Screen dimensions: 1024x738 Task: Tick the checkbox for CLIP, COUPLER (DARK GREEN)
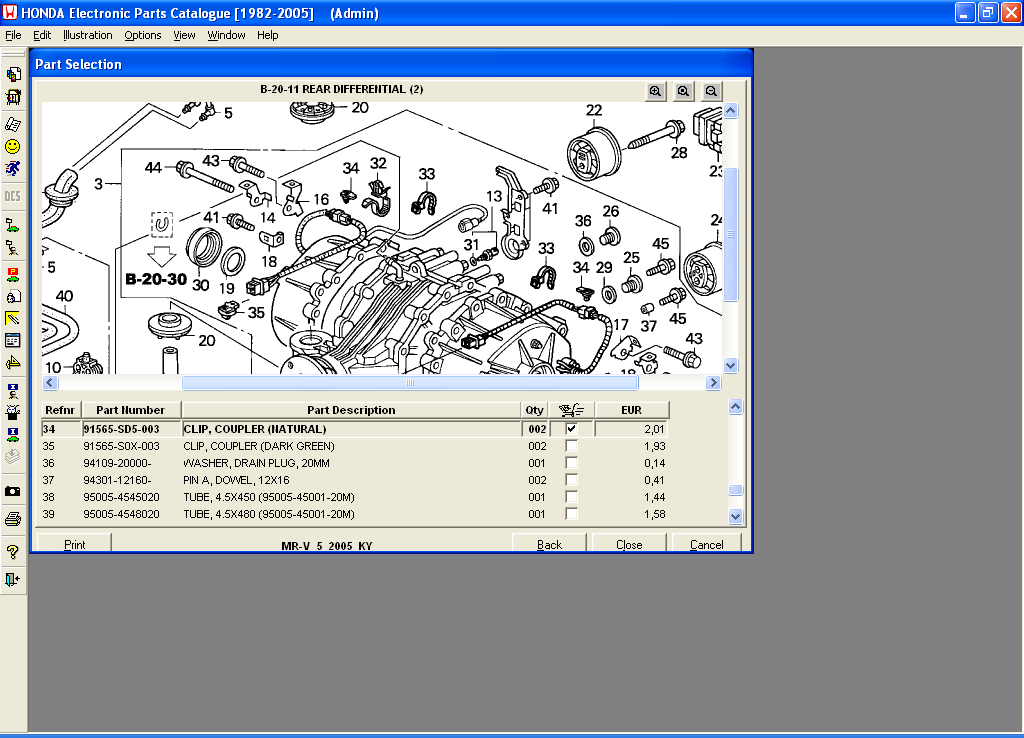click(x=571, y=446)
